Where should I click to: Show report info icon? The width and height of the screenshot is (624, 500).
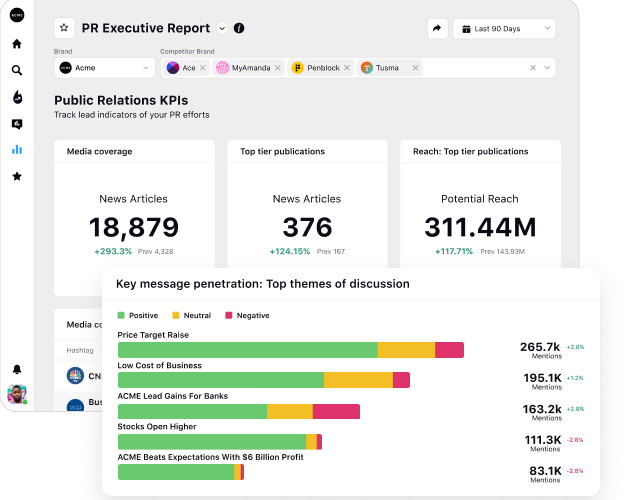[239, 28]
